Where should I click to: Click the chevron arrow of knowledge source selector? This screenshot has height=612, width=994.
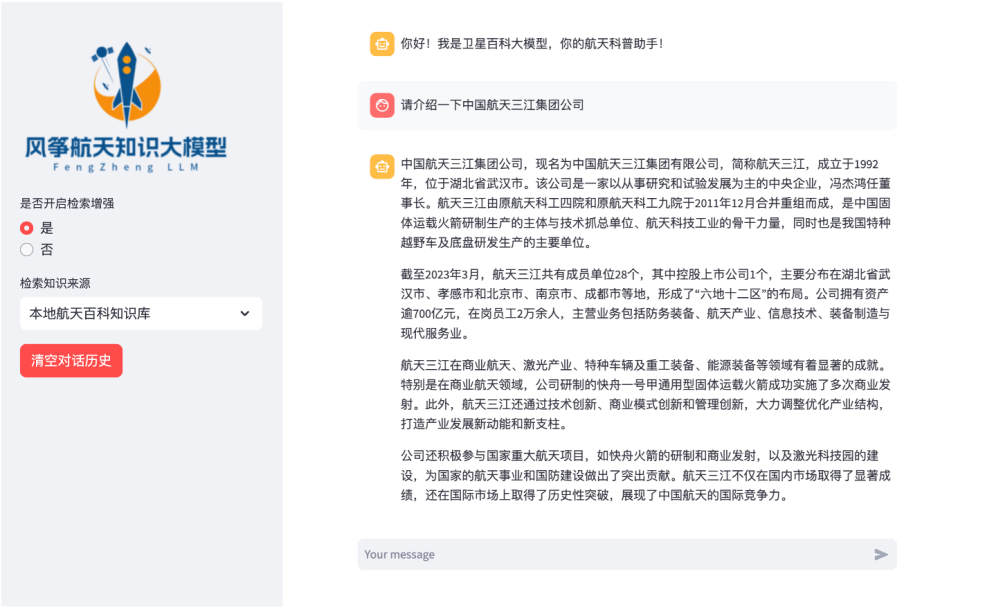point(245,314)
